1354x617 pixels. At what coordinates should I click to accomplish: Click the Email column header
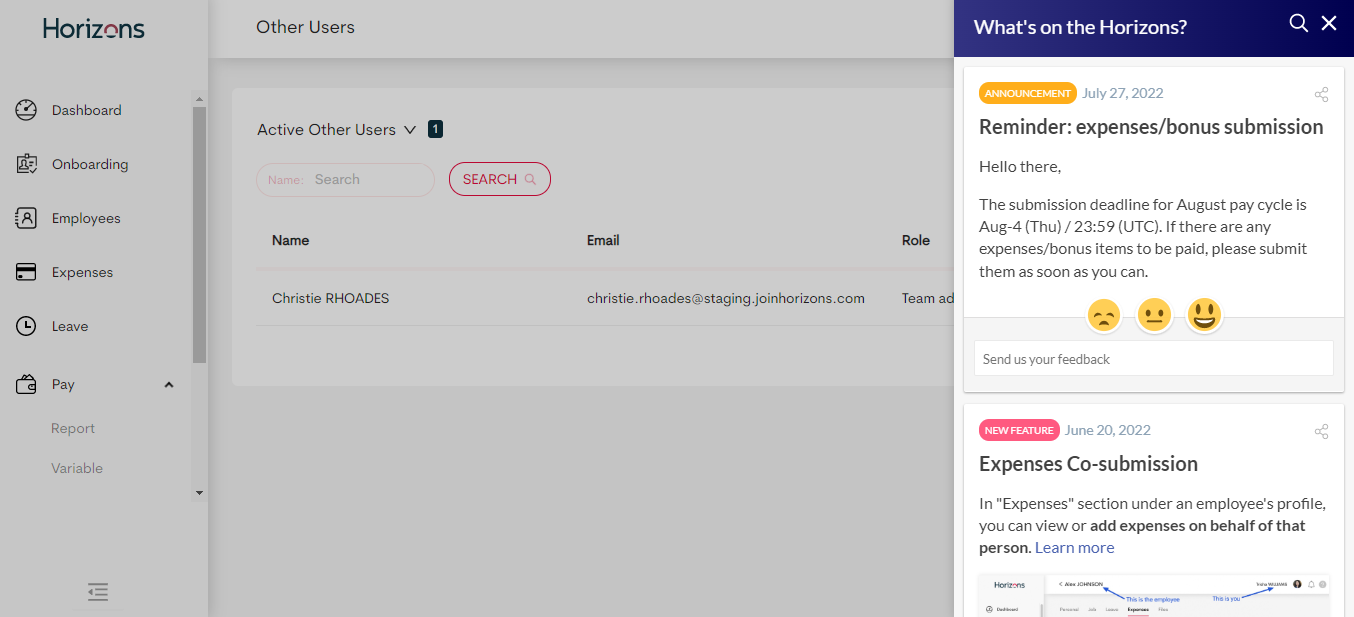(x=603, y=240)
